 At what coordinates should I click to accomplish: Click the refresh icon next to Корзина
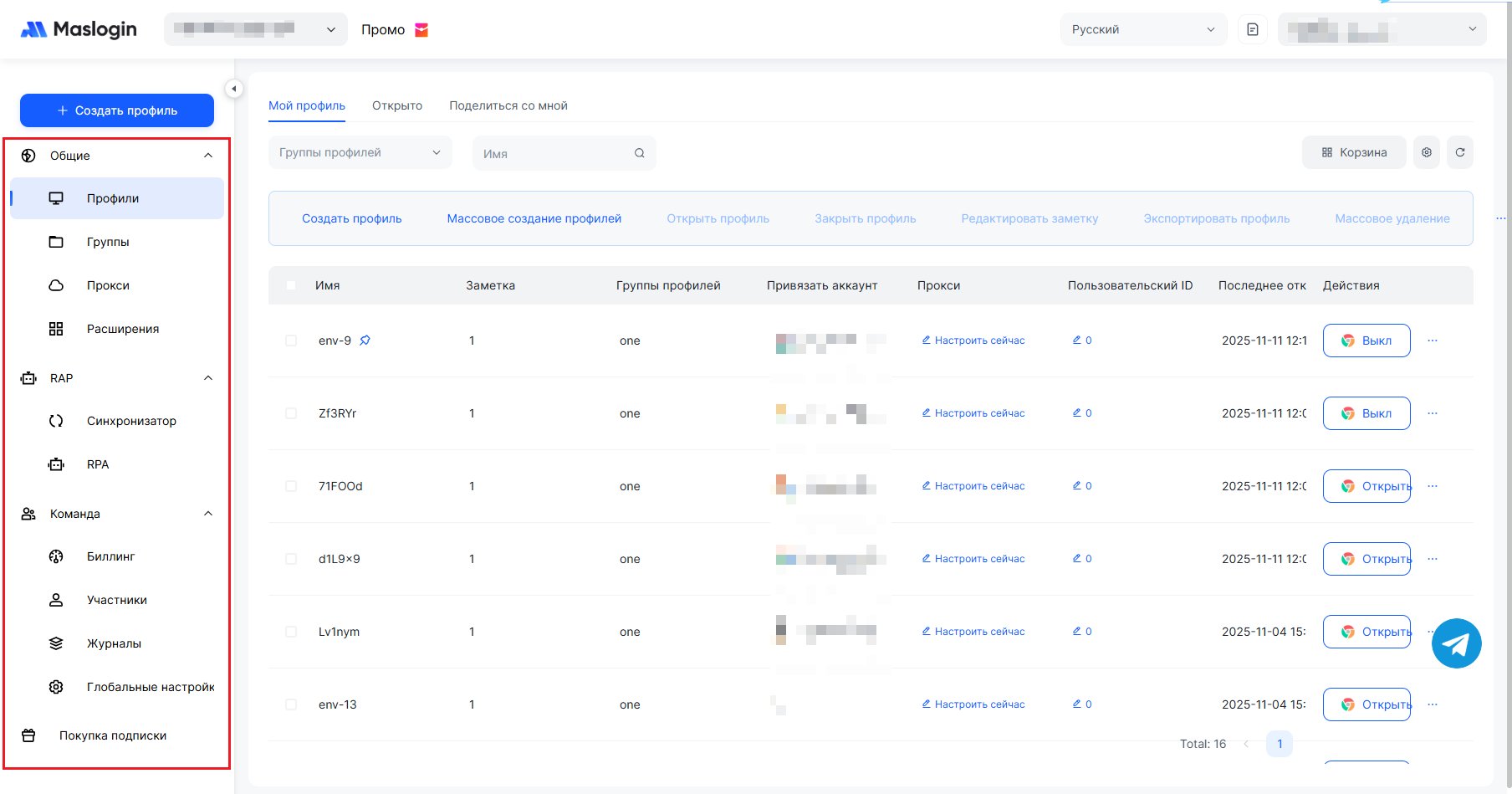1459,152
